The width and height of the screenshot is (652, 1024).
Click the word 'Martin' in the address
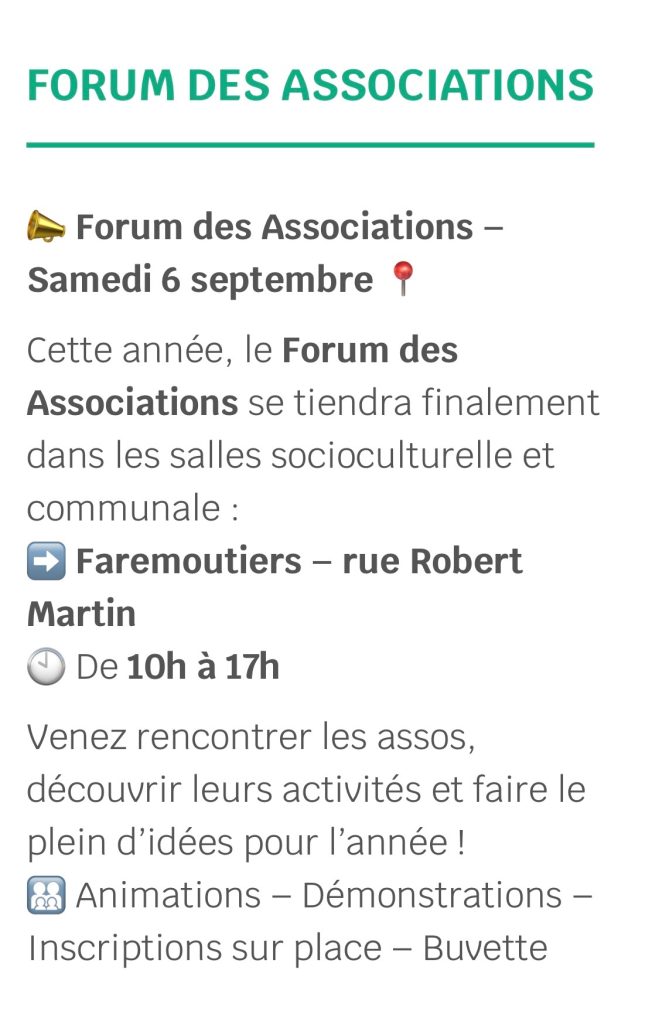coord(82,614)
